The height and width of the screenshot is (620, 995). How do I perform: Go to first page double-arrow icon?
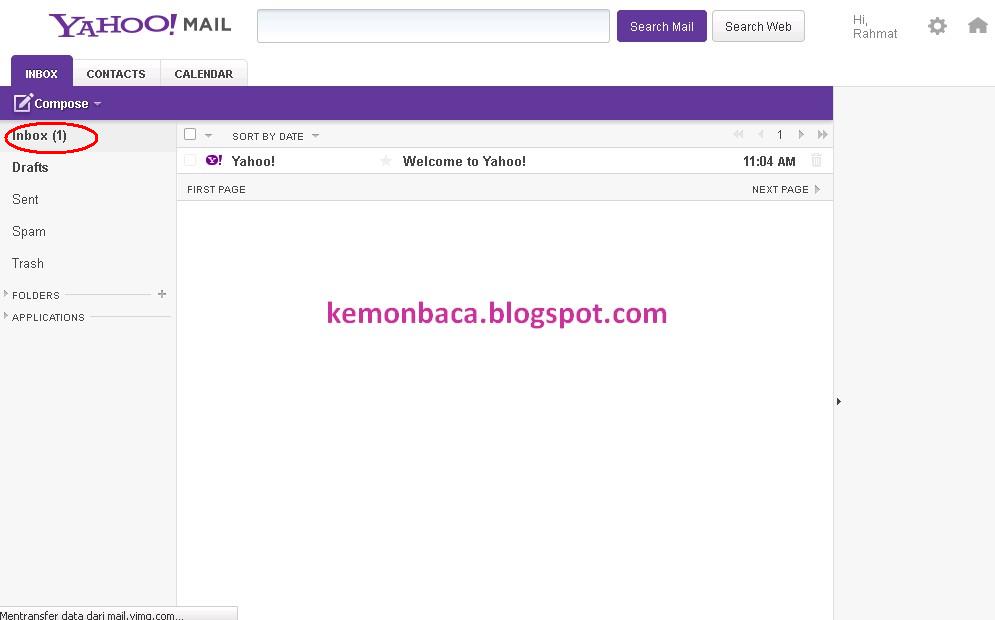[738, 135]
